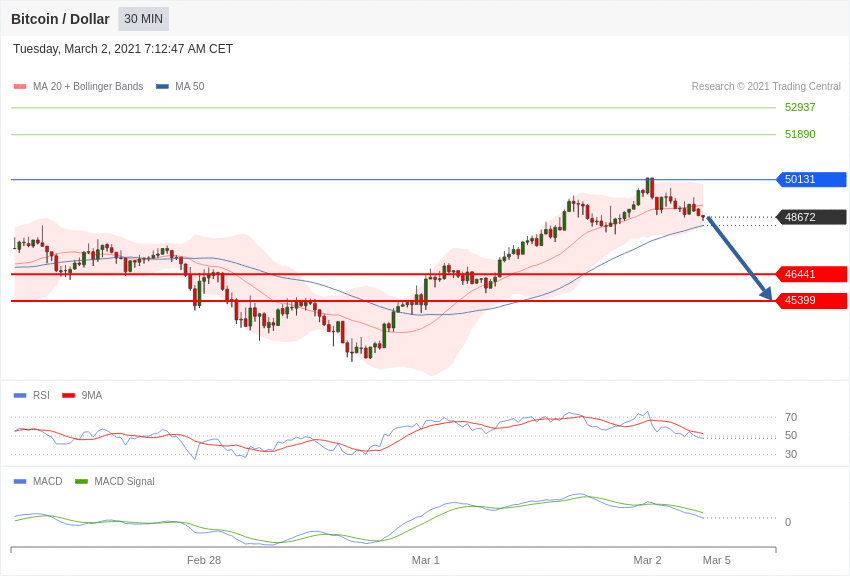This screenshot has width=850, height=576.
Task: Click the red 45399 support price tag
Action: (812, 300)
